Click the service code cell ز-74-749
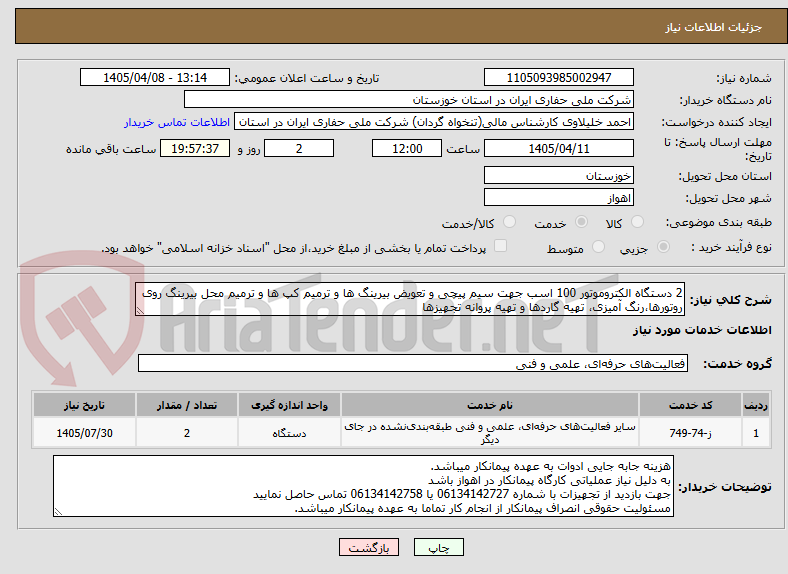This screenshot has width=788, height=574. click(x=691, y=433)
